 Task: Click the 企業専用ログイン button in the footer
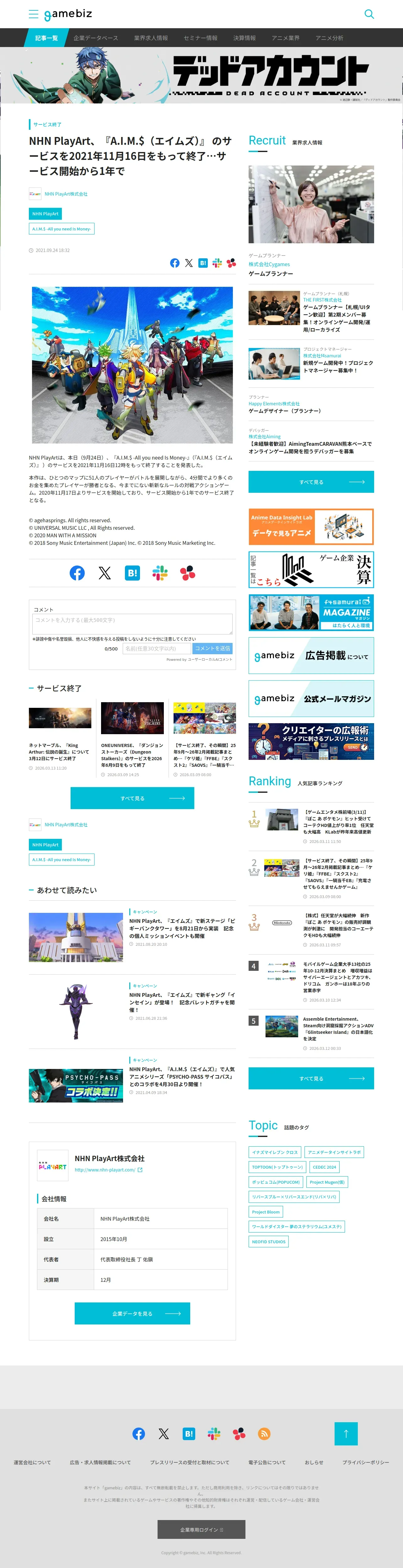[201, 1529]
